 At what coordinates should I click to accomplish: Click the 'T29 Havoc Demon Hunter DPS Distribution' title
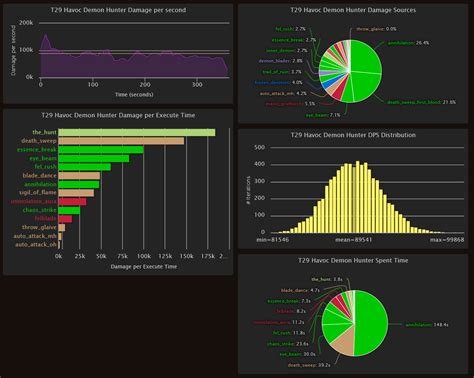(353, 135)
